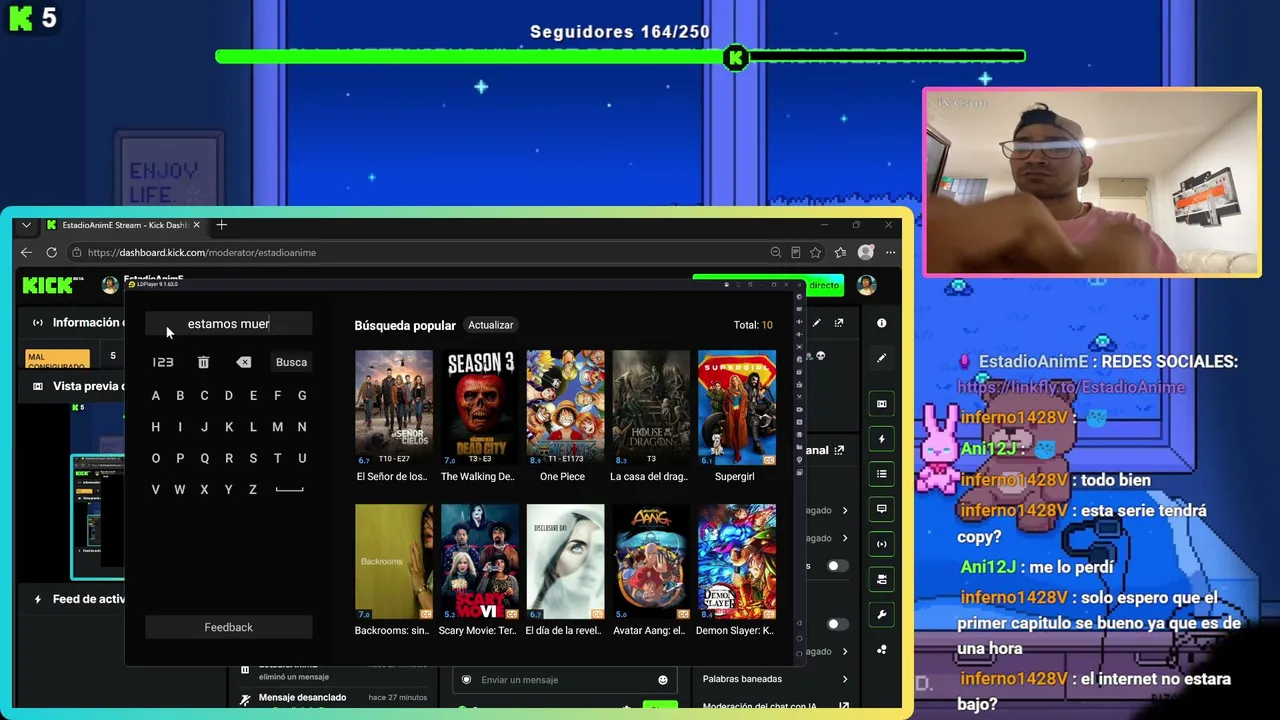The image size is (1280, 720).
Task: Focus the 'estamos muer' search field
Action: [229, 324]
